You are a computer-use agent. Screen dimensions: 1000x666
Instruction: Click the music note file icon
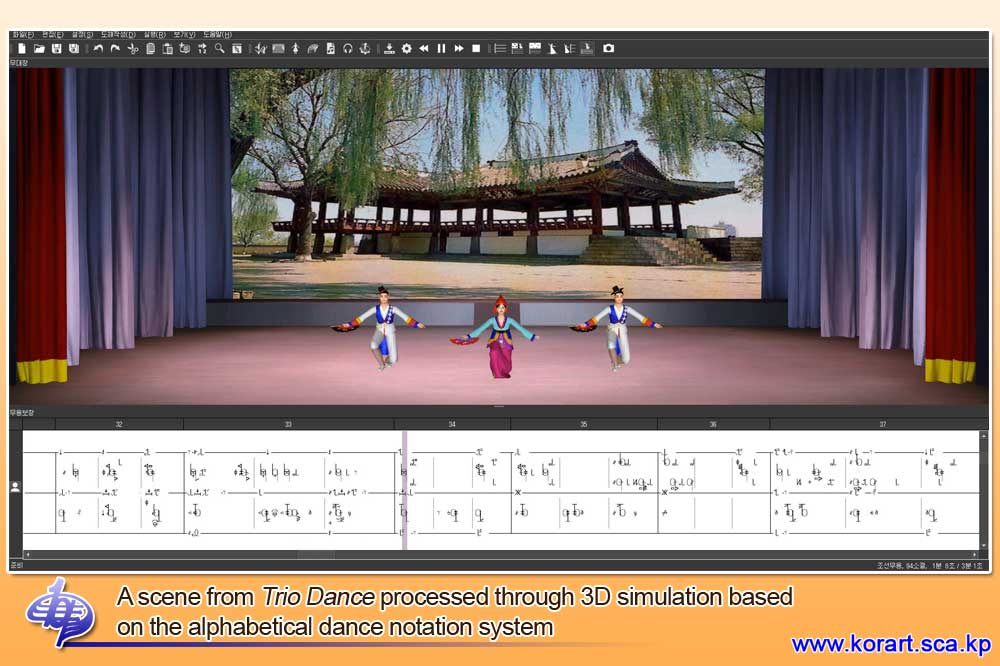pyautogui.click(x=330, y=48)
